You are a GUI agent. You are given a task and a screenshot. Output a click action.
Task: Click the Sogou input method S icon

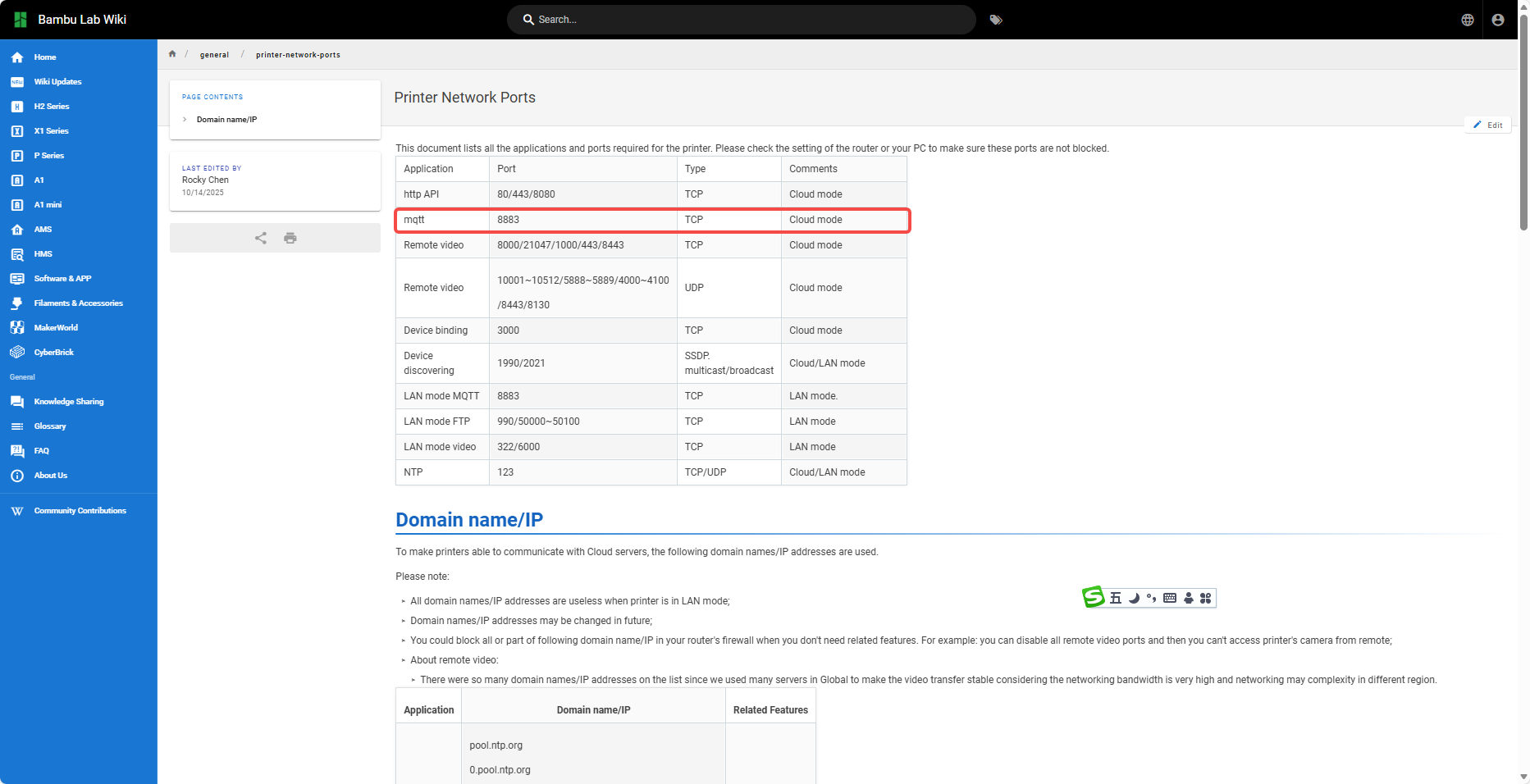click(1094, 597)
